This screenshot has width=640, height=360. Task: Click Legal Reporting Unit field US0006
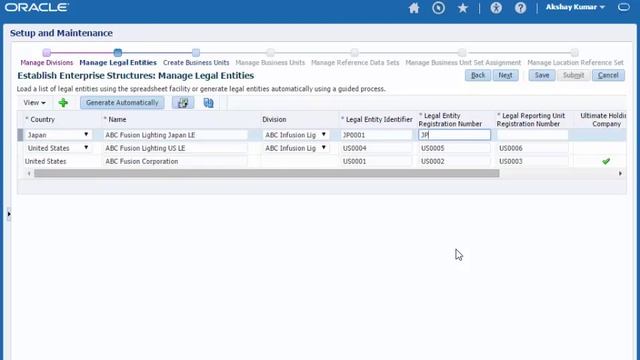pyautogui.click(x=532, y=148)
